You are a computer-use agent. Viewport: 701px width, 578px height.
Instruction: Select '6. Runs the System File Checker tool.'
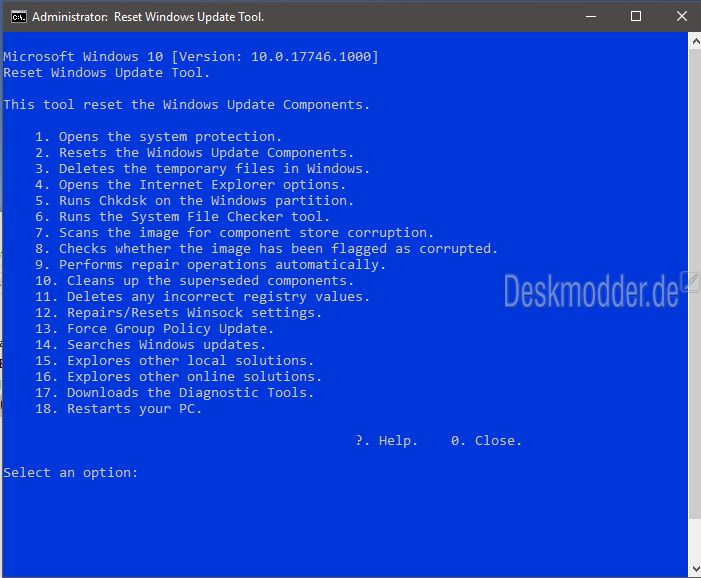182,217
